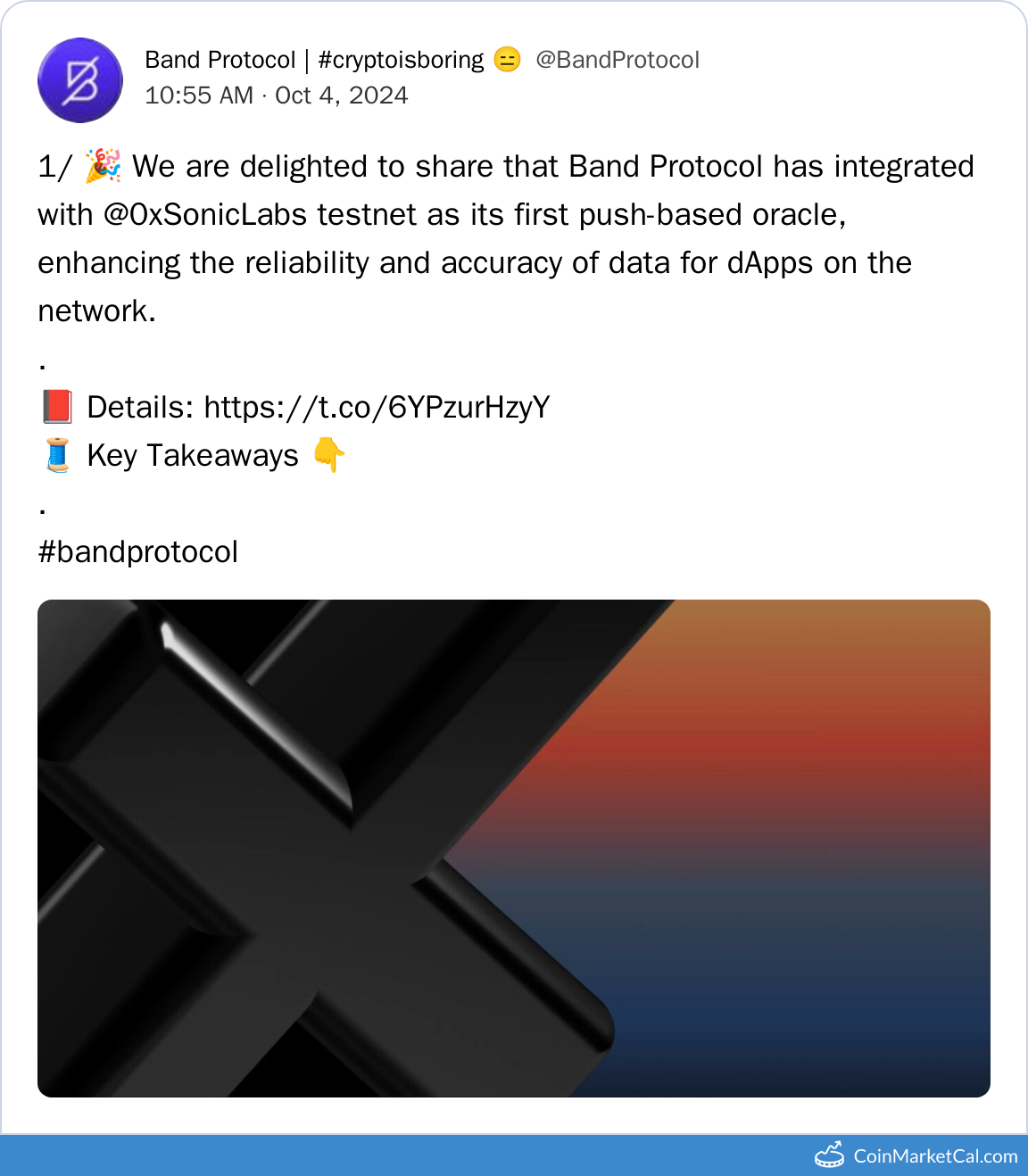Follow the t.co/6YPzurHzyY details link
The image size is (1028, 1176).
coord(377,408)
